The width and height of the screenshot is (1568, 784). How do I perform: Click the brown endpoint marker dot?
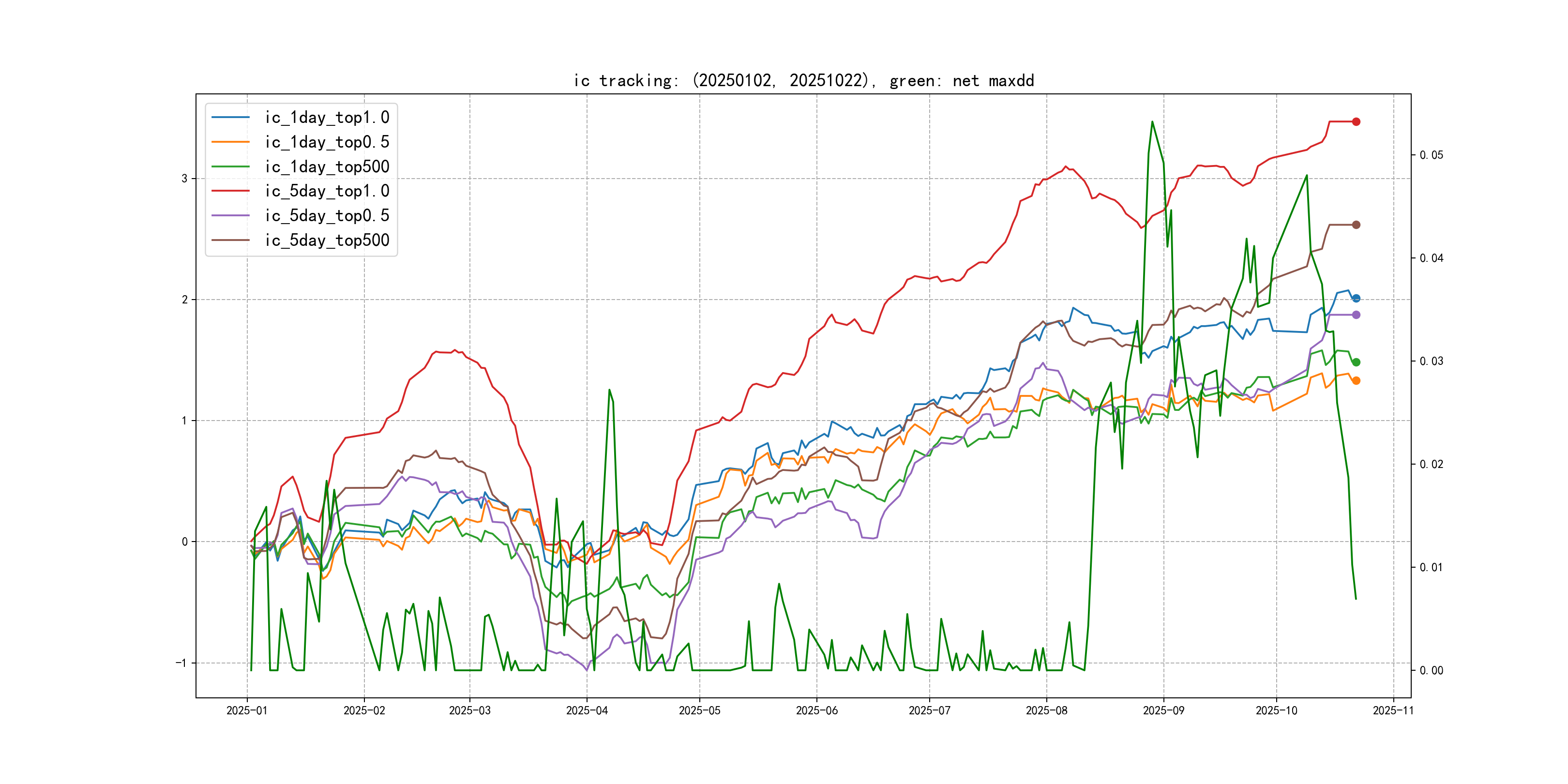[x=1356, y=225]
